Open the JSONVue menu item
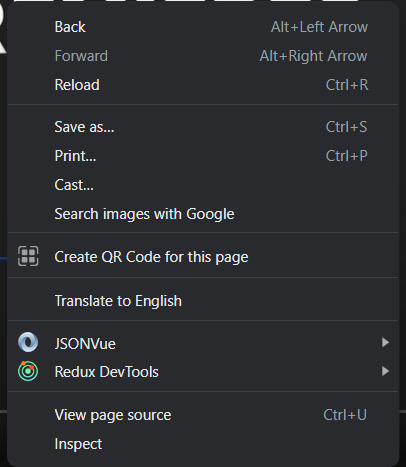This screenshot has width=406, height=467. 203,343
